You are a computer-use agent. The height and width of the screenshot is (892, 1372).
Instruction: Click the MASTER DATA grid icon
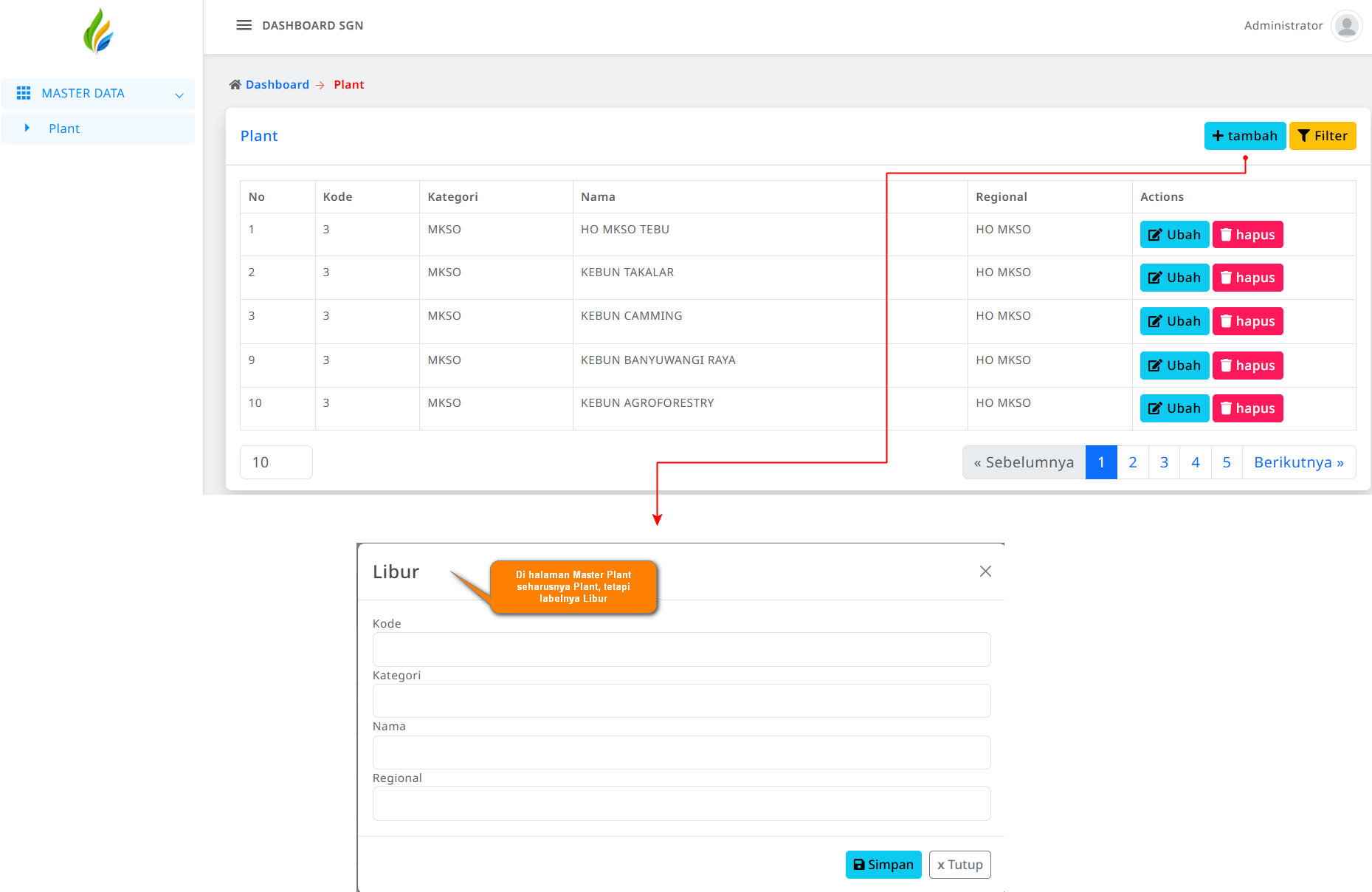[x=24, y=93]
